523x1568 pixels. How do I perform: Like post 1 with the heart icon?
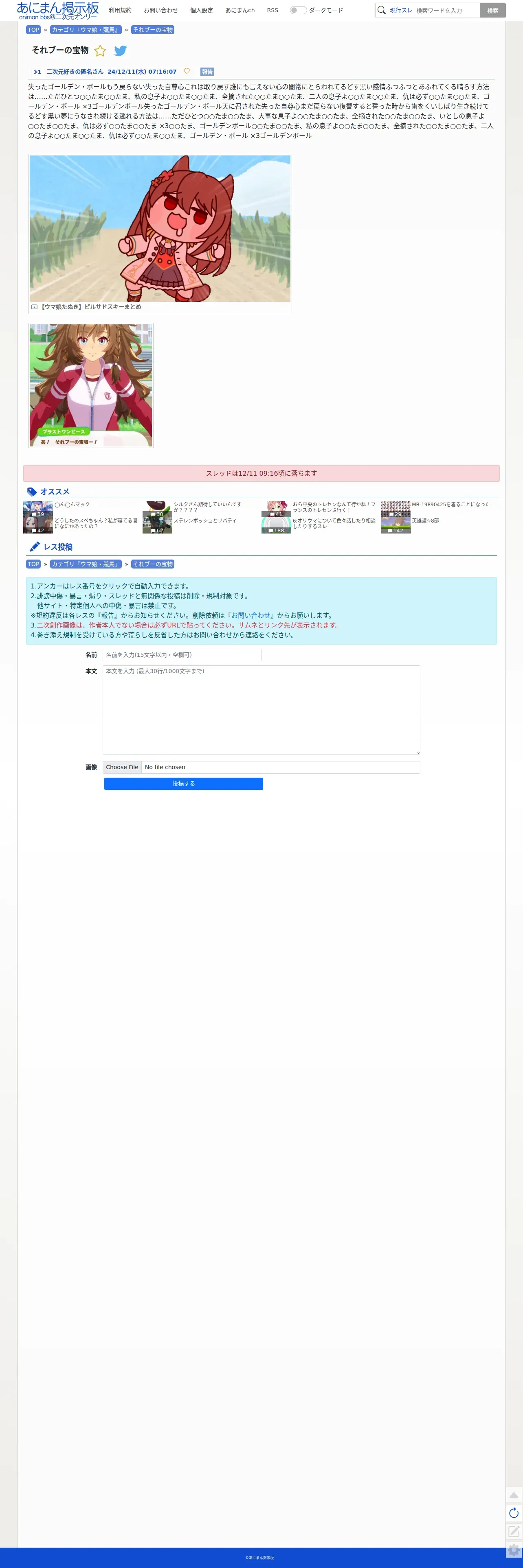pos(187,71)
